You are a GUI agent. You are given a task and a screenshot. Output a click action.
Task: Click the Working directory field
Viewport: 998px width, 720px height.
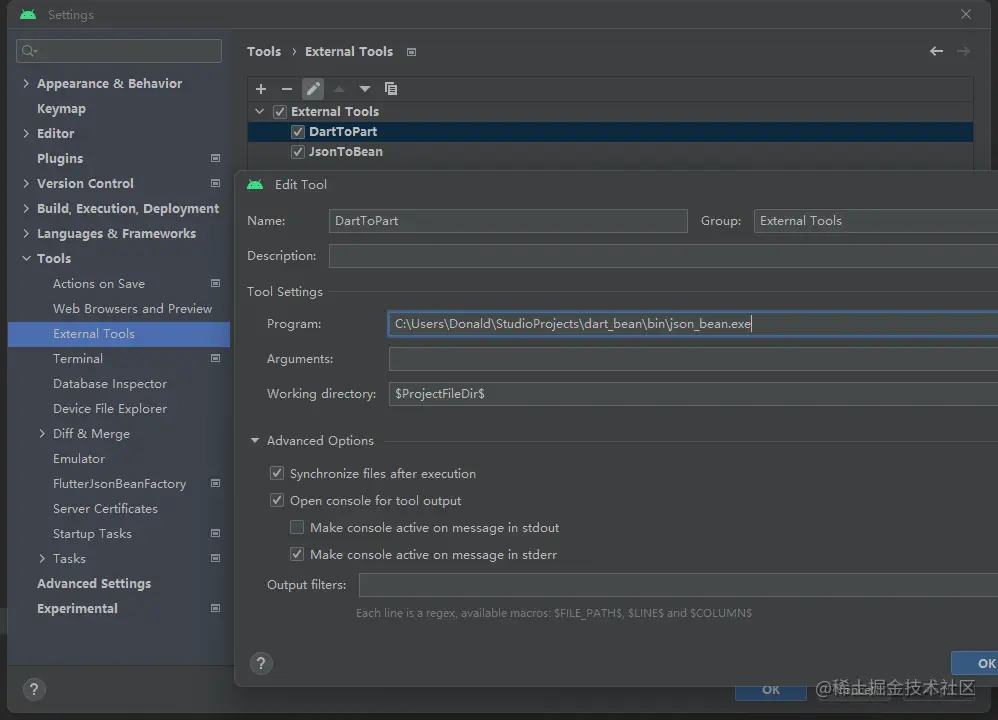pos(693,394)
